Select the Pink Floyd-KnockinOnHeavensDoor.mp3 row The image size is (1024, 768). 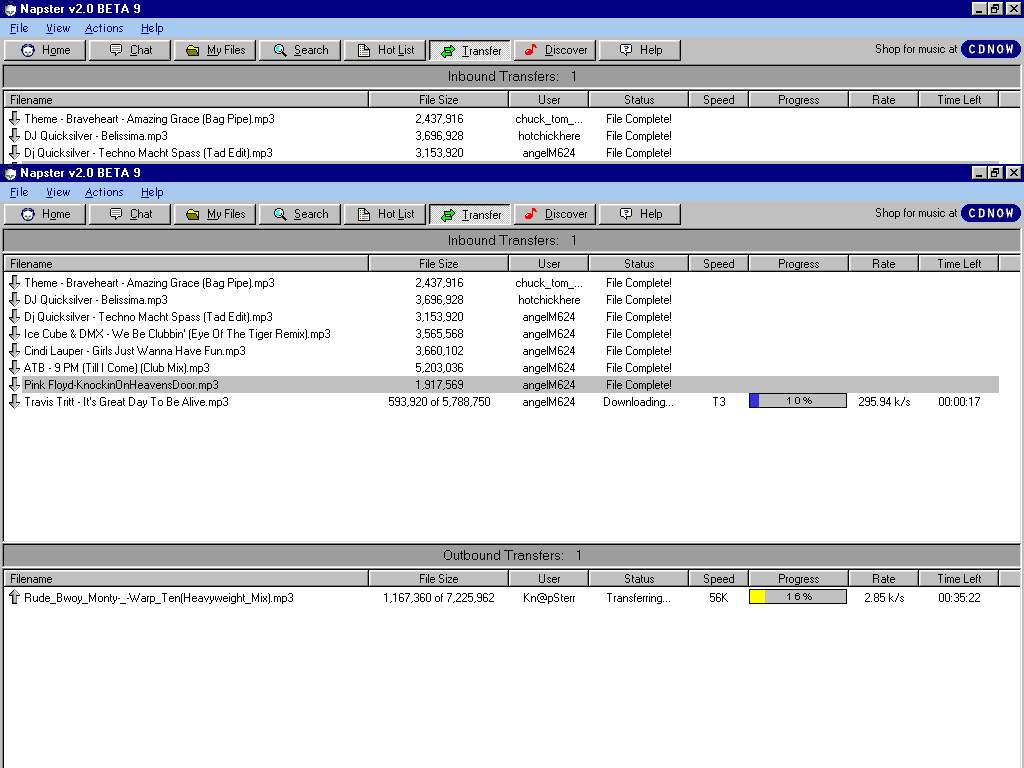(121, 385)
